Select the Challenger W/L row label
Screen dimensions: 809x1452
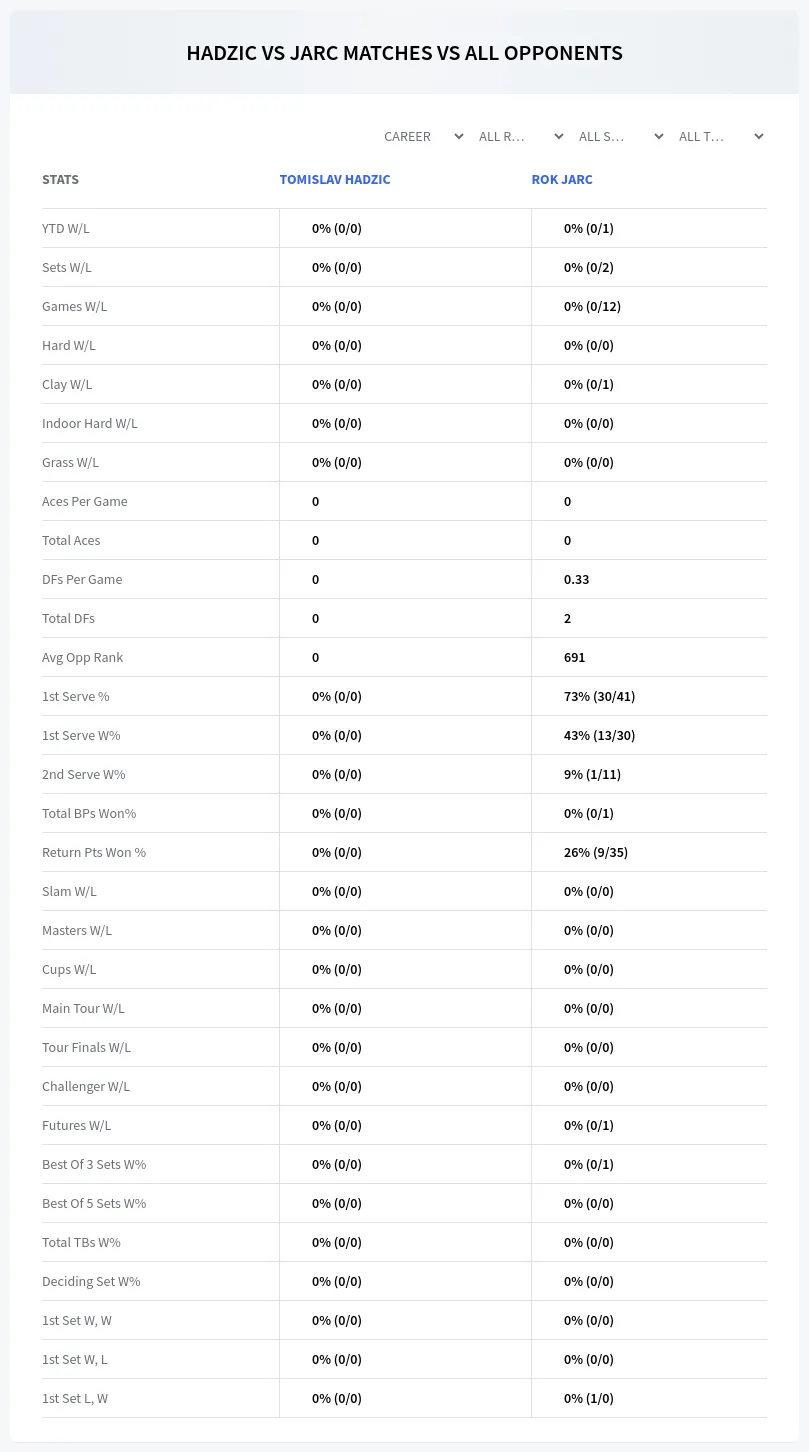pyautogui.click(x=86, y=1086)
